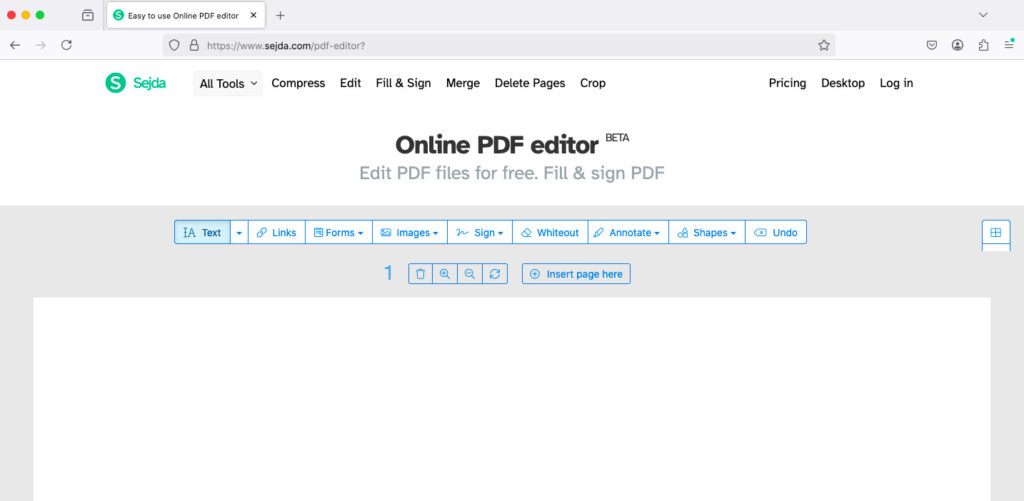
Task: Open the Sign dropdown
Action: [x=479, y=232]
